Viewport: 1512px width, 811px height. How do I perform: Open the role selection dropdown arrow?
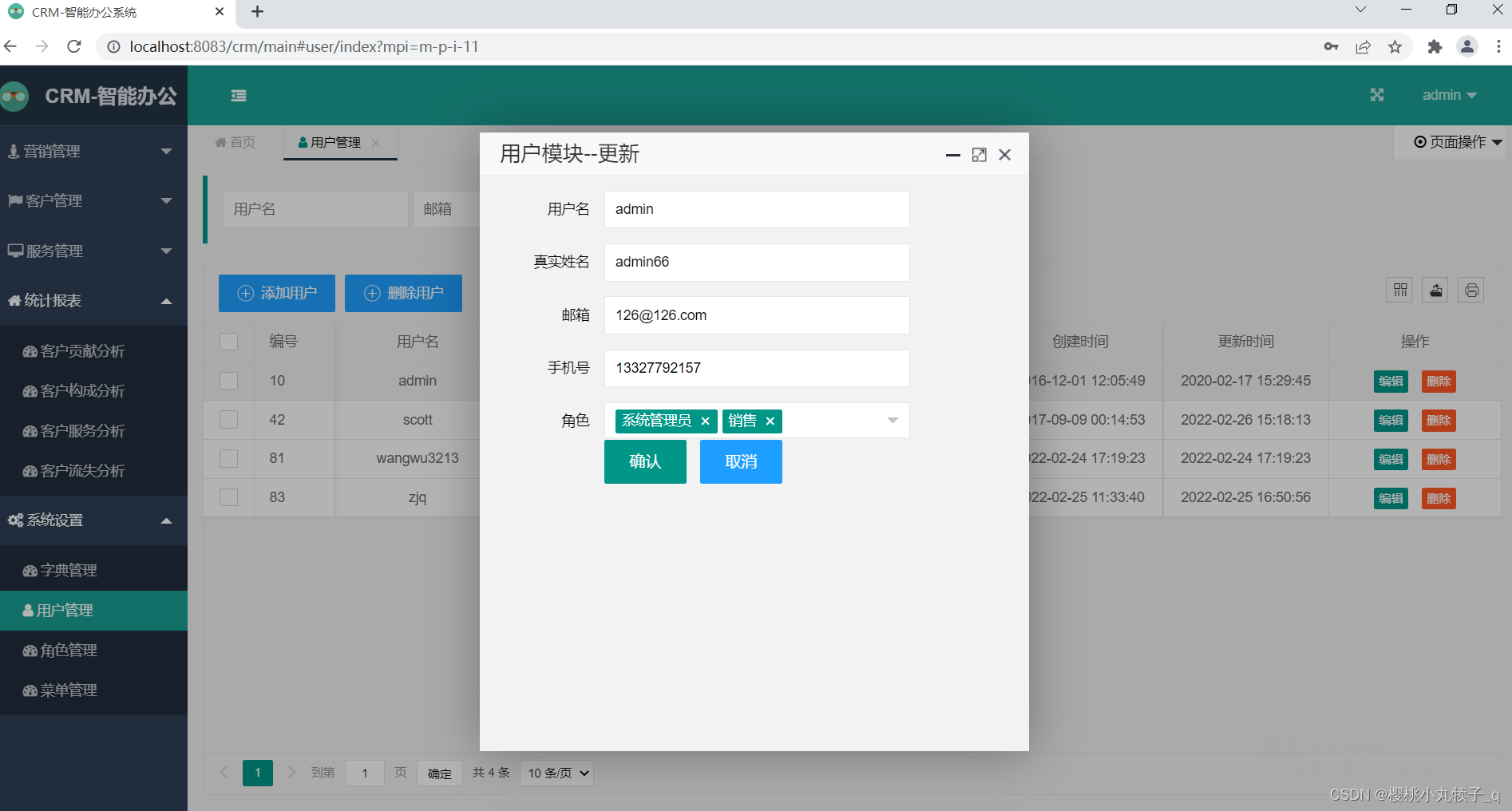click(892, 421)
